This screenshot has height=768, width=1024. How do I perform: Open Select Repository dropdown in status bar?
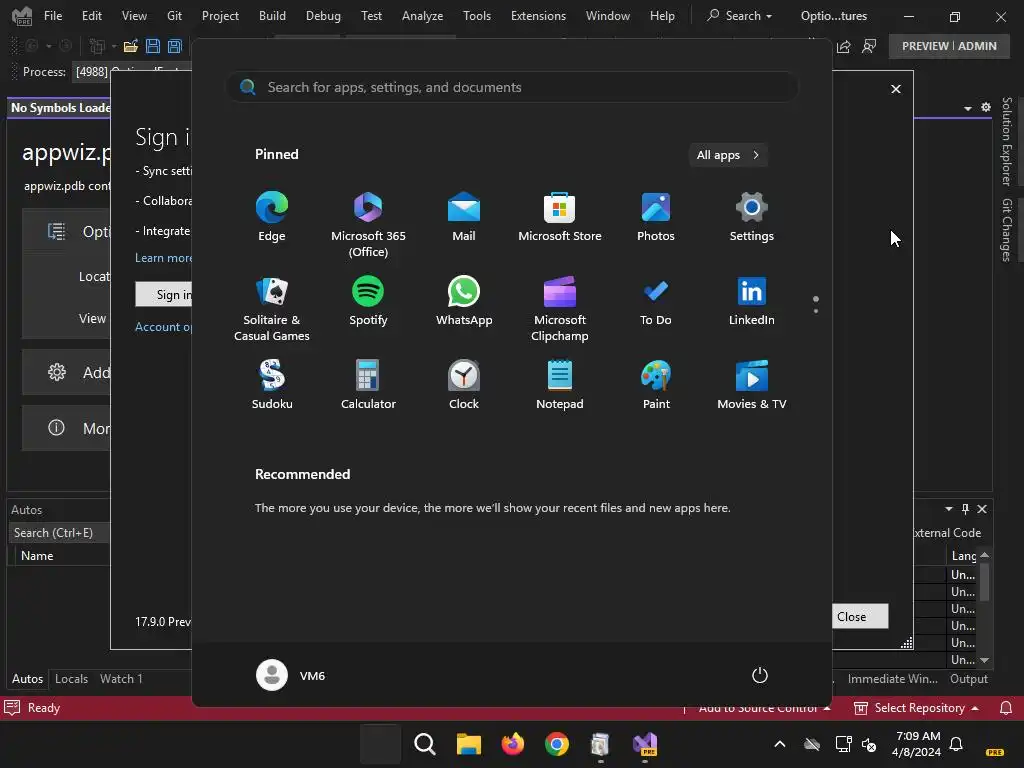coord(916,708)
